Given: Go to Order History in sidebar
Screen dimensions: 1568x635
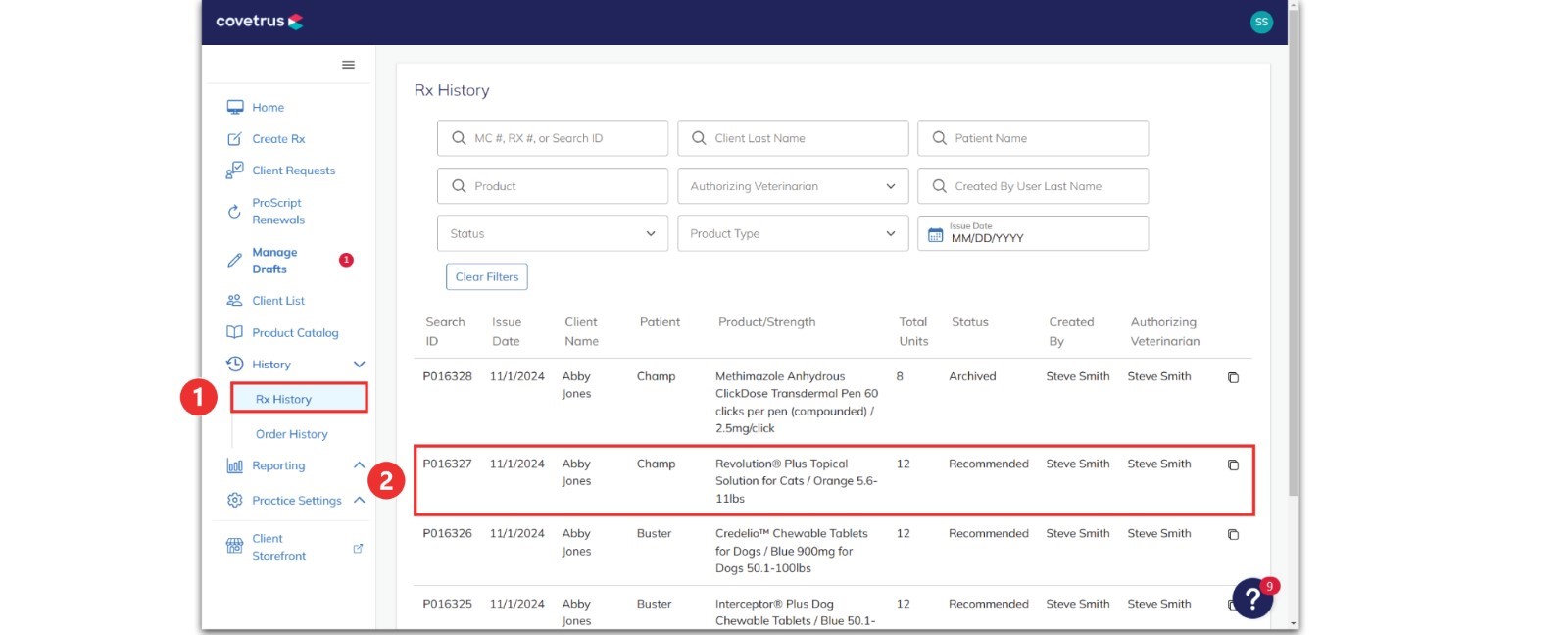Looking at the screenshot, I should pyautogui.click(x=292, y=434).
